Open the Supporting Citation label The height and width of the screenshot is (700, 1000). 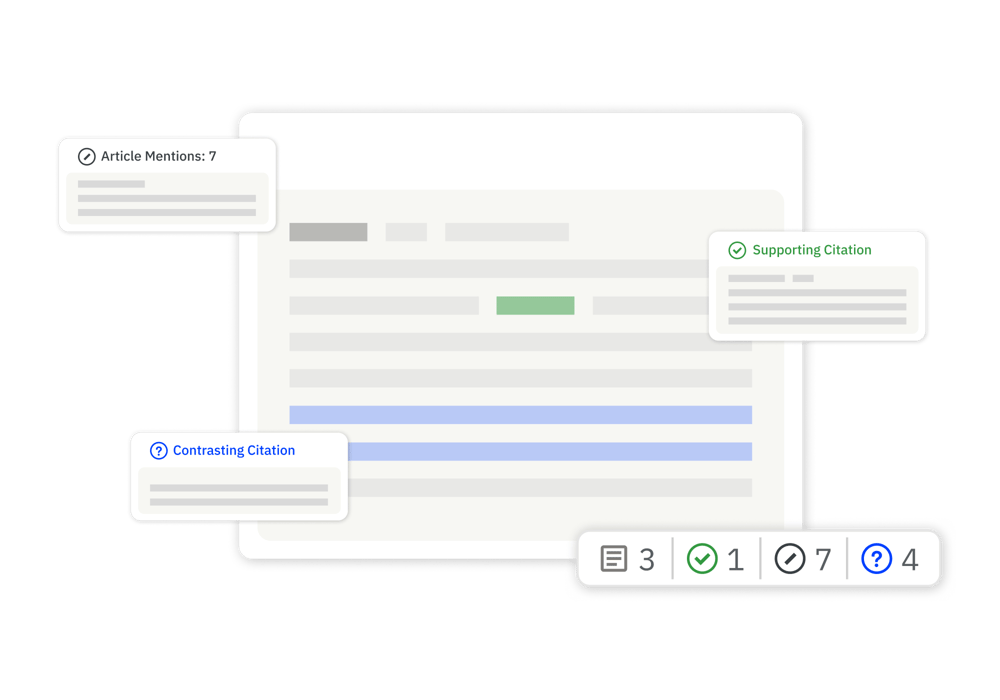pos(811,250)
